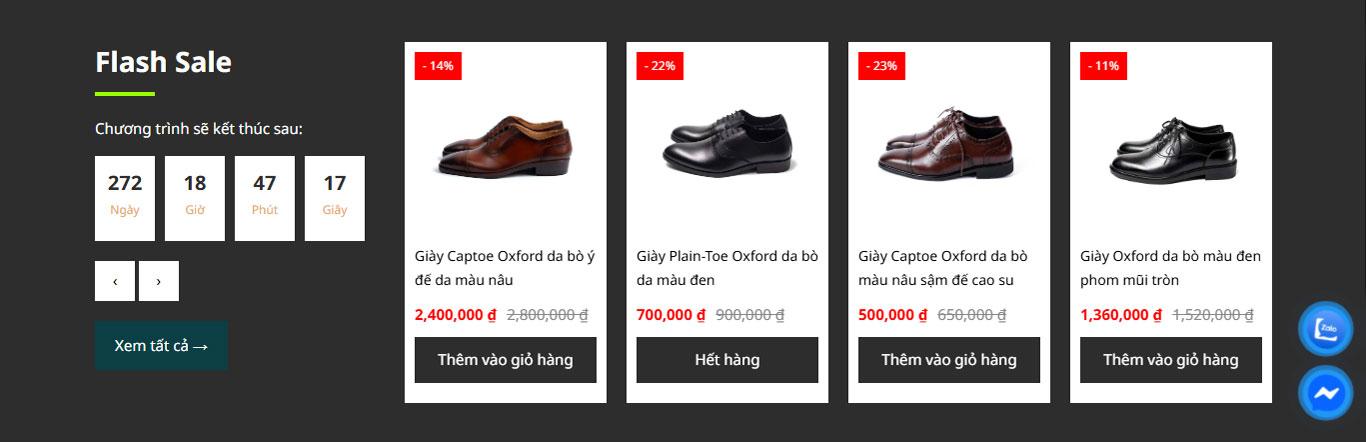Click the -14% discount badge
Image resolution: width=1366 pixels, height=442 pixels.
click(438, 66)
